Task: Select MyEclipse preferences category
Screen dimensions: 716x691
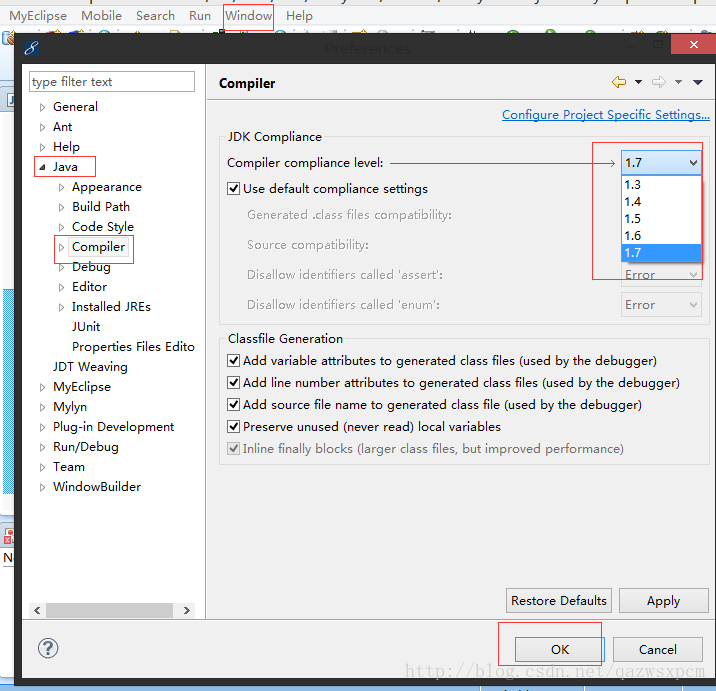Action: (x=82, y=387)
